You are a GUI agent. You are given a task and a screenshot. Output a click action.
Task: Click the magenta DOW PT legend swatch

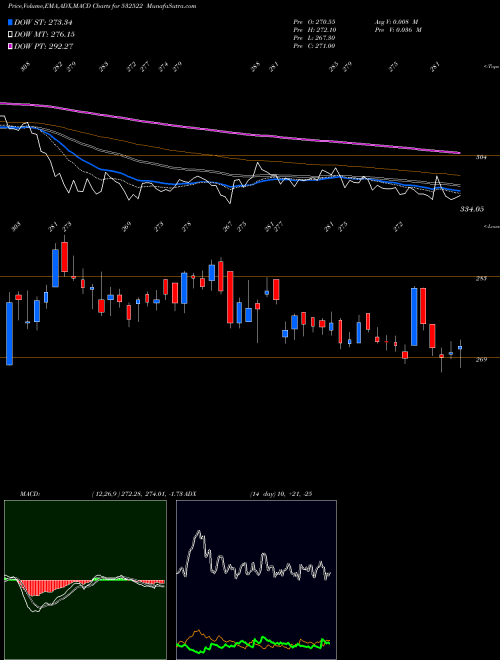point(11,46)
